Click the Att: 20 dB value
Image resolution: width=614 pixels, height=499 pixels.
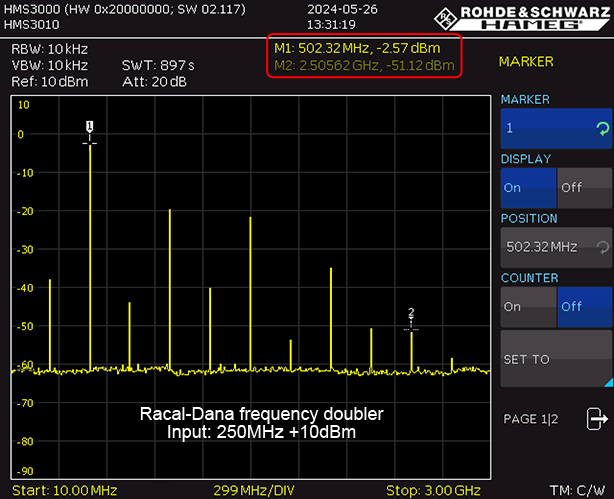[x=154, y=82]
